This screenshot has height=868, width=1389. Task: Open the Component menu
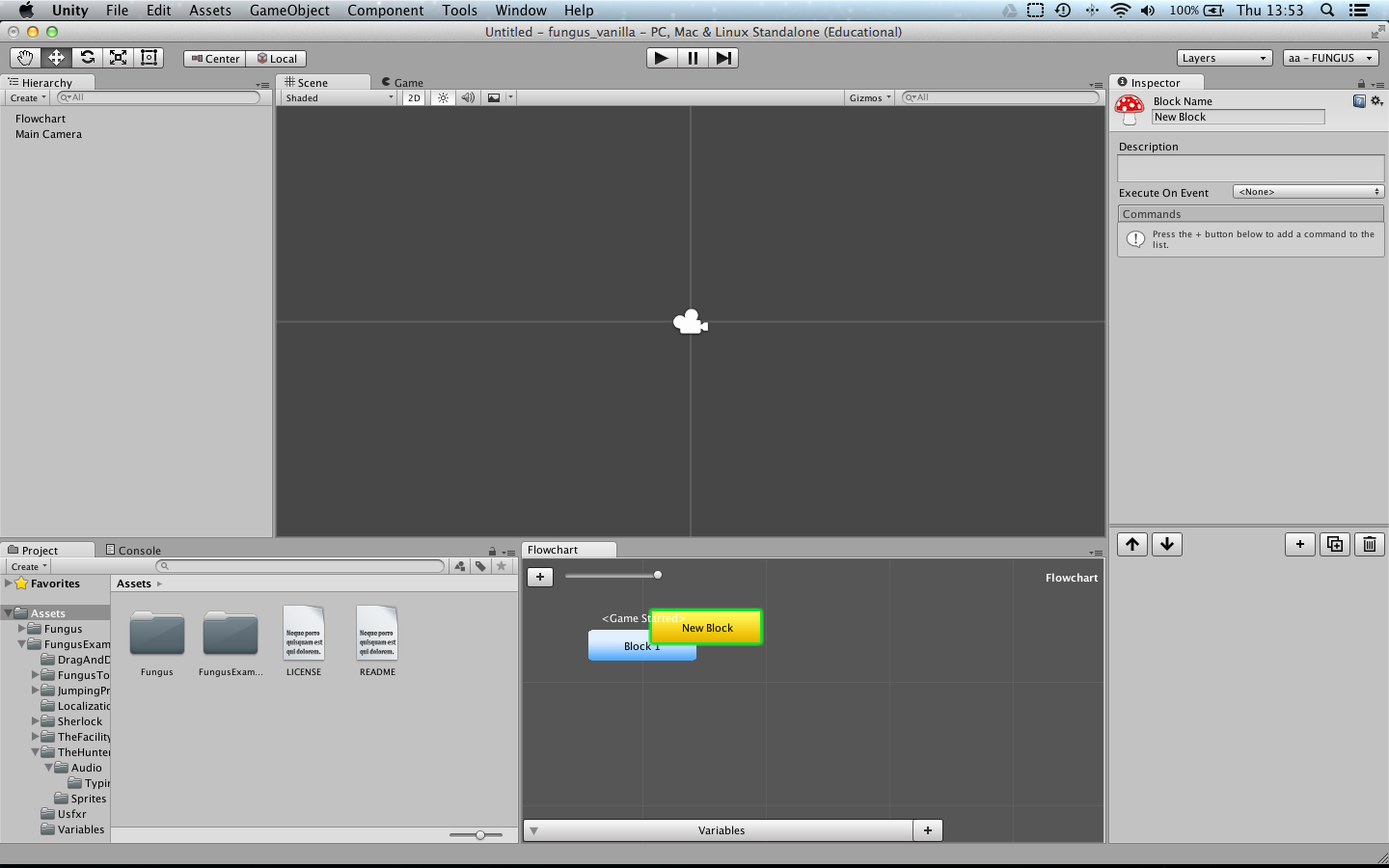pos(386,11)
